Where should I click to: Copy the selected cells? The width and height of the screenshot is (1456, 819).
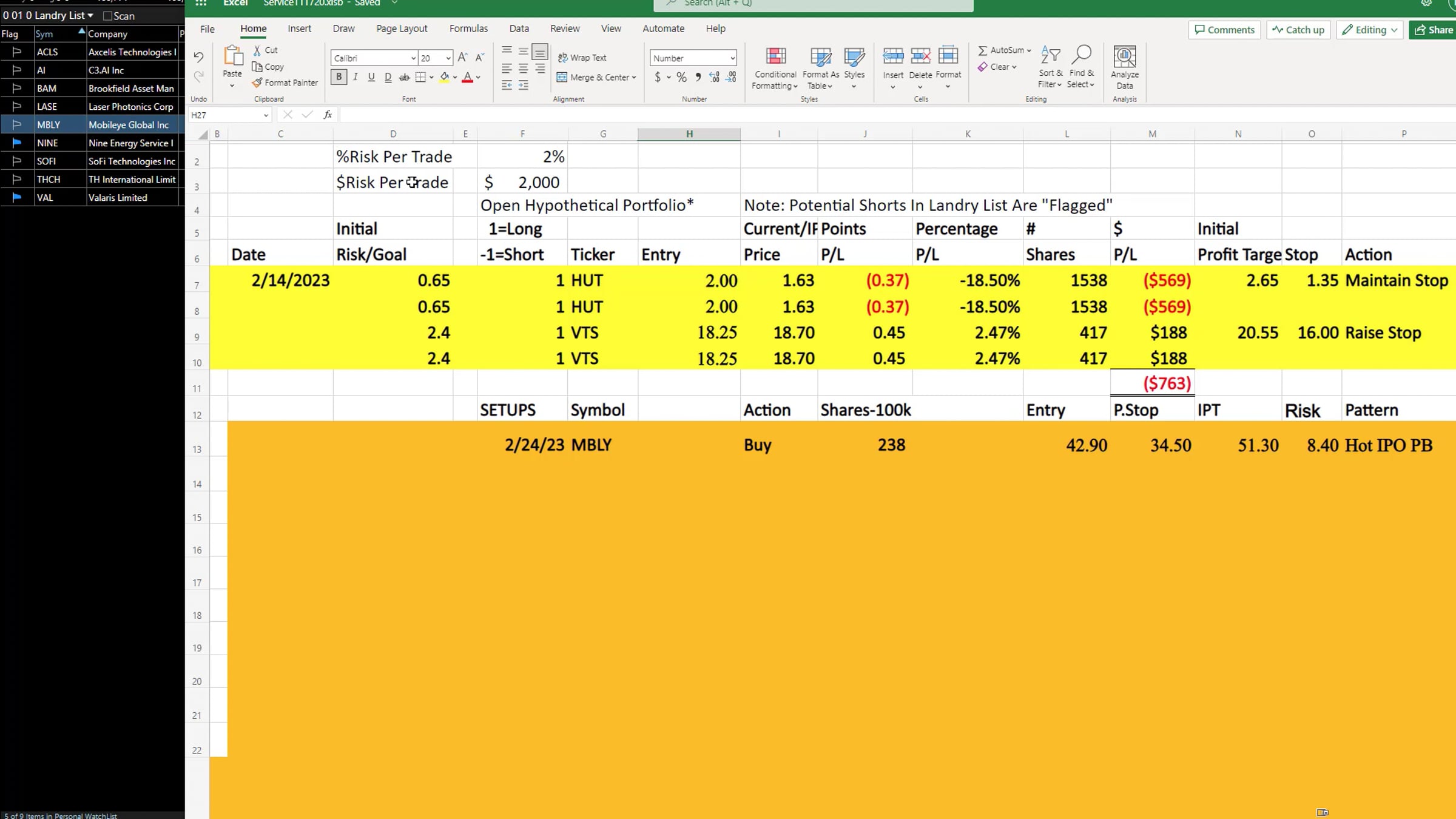pyautogui.click(x=268, y=67)
